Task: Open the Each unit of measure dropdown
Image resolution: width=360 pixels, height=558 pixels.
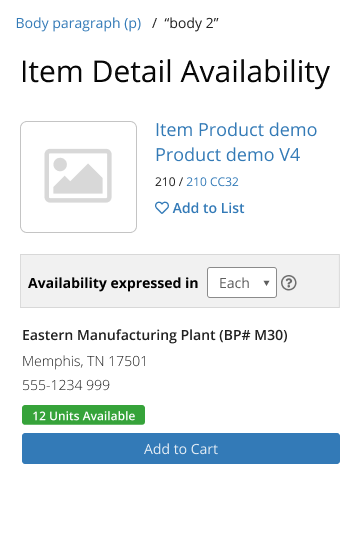Action: tap(242, 283)
